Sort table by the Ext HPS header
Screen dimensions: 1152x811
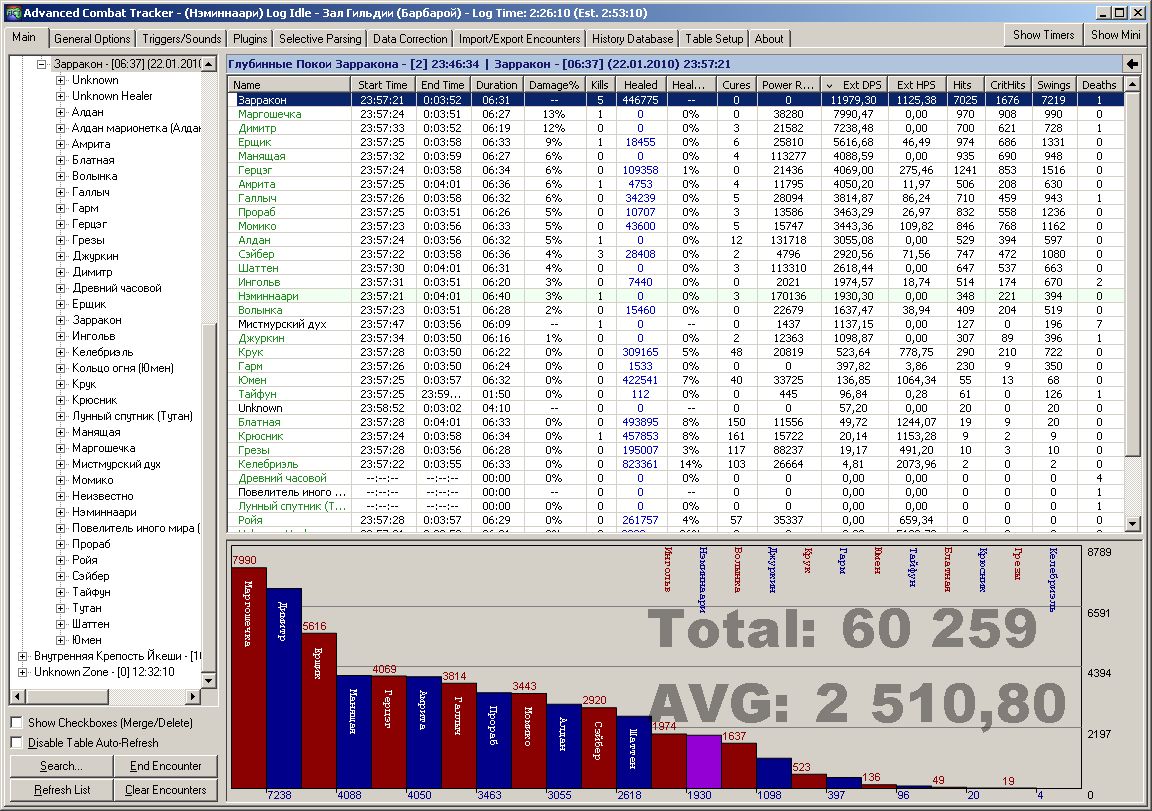point(916,85)
